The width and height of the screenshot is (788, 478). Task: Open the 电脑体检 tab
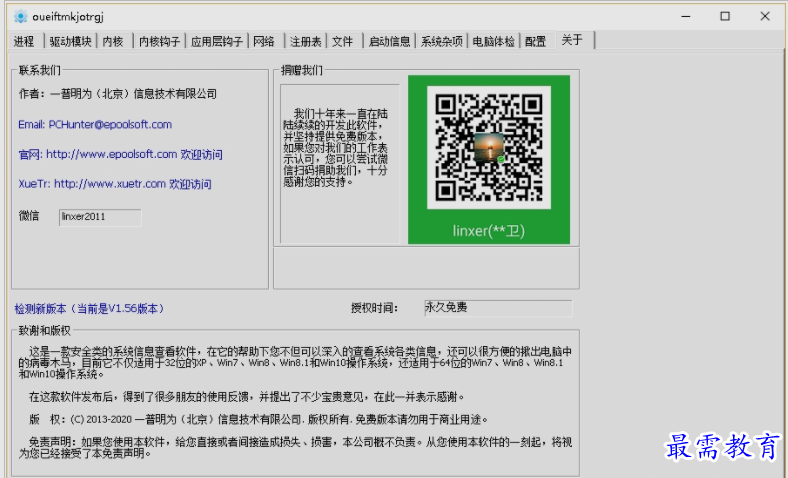tap(494, 41)
